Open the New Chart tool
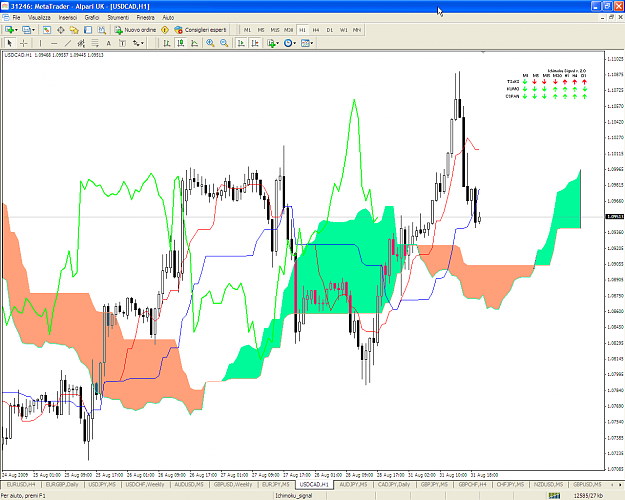 pyautogui.click(x=9, y=30)
